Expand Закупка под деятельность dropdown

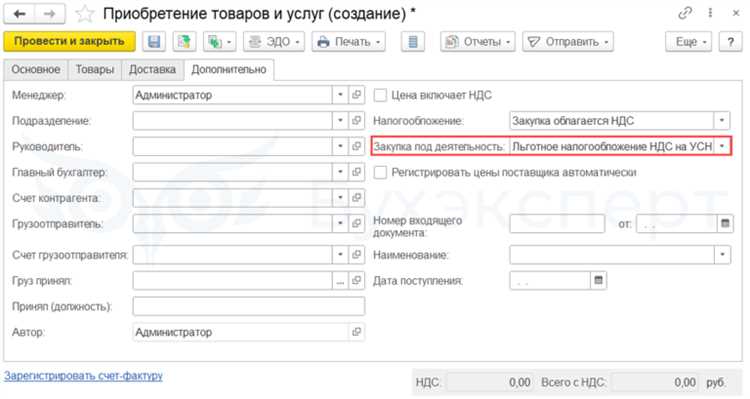tap(722, 146)
